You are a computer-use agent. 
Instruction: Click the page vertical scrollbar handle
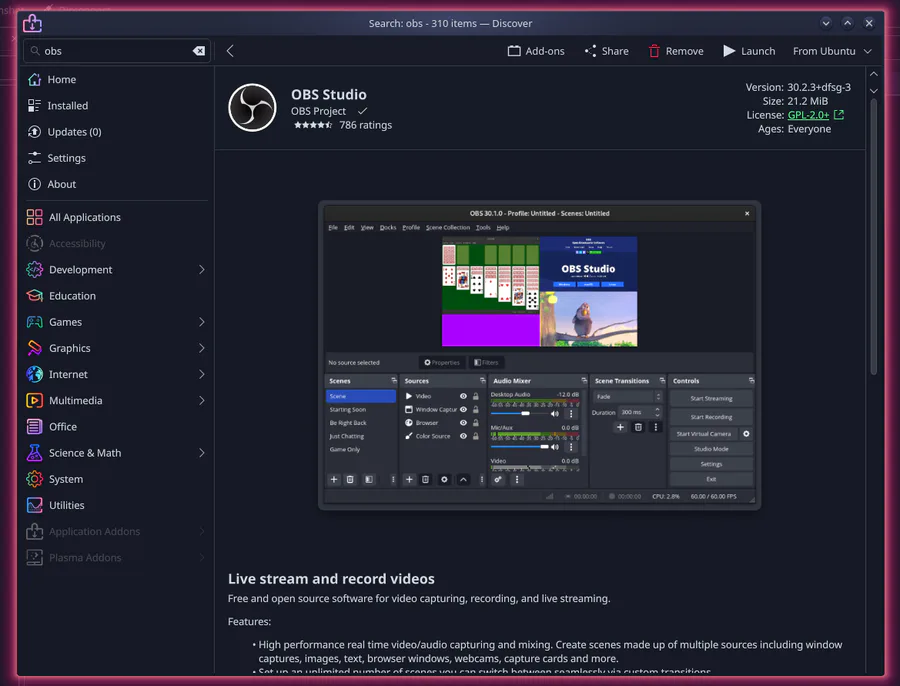click(874, 237)
